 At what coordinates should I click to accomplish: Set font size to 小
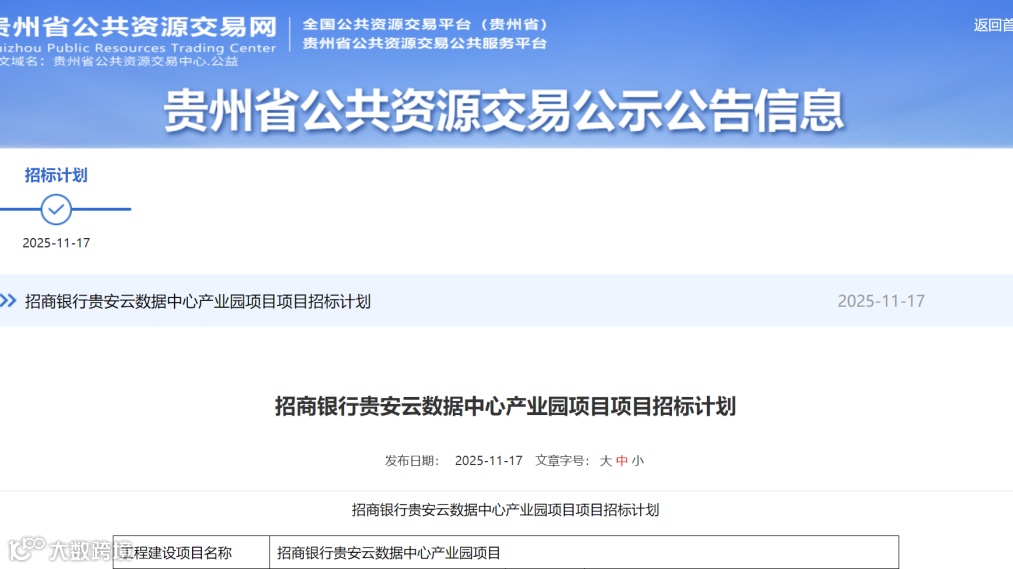pyautogui.click(x=638, y=460)
